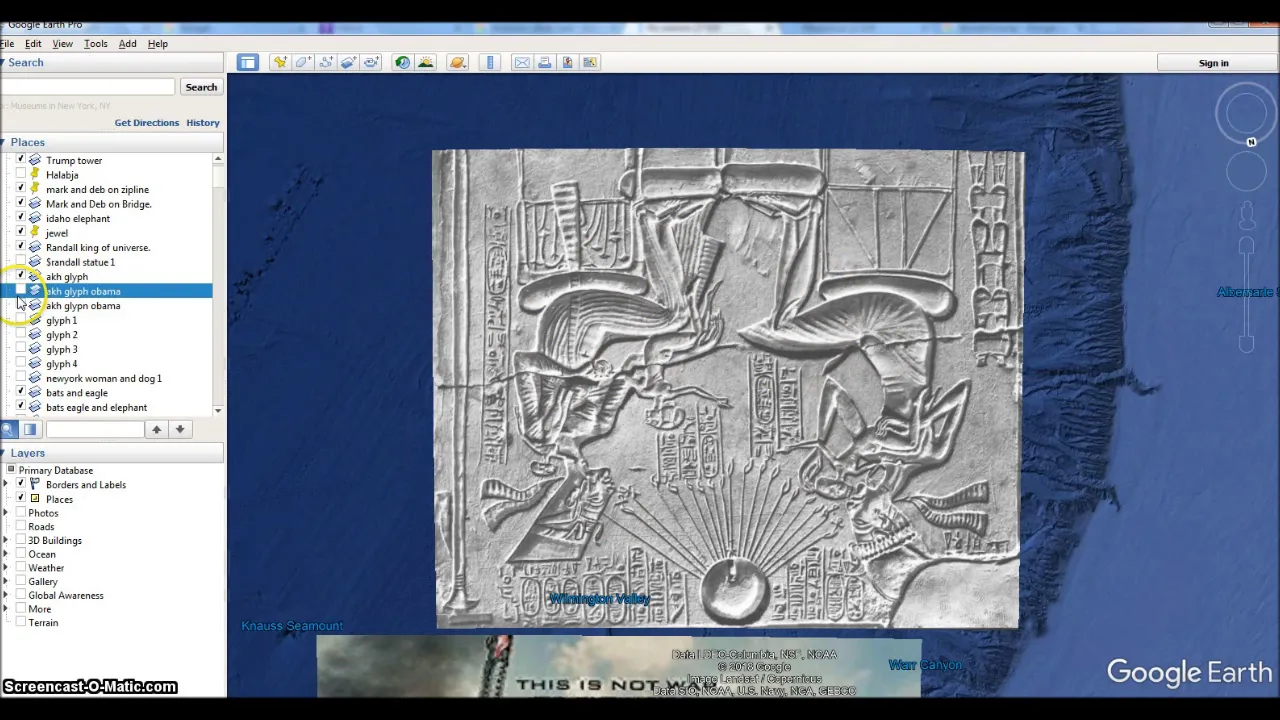Open the ruler measurement tool

[x=490, y=62]
